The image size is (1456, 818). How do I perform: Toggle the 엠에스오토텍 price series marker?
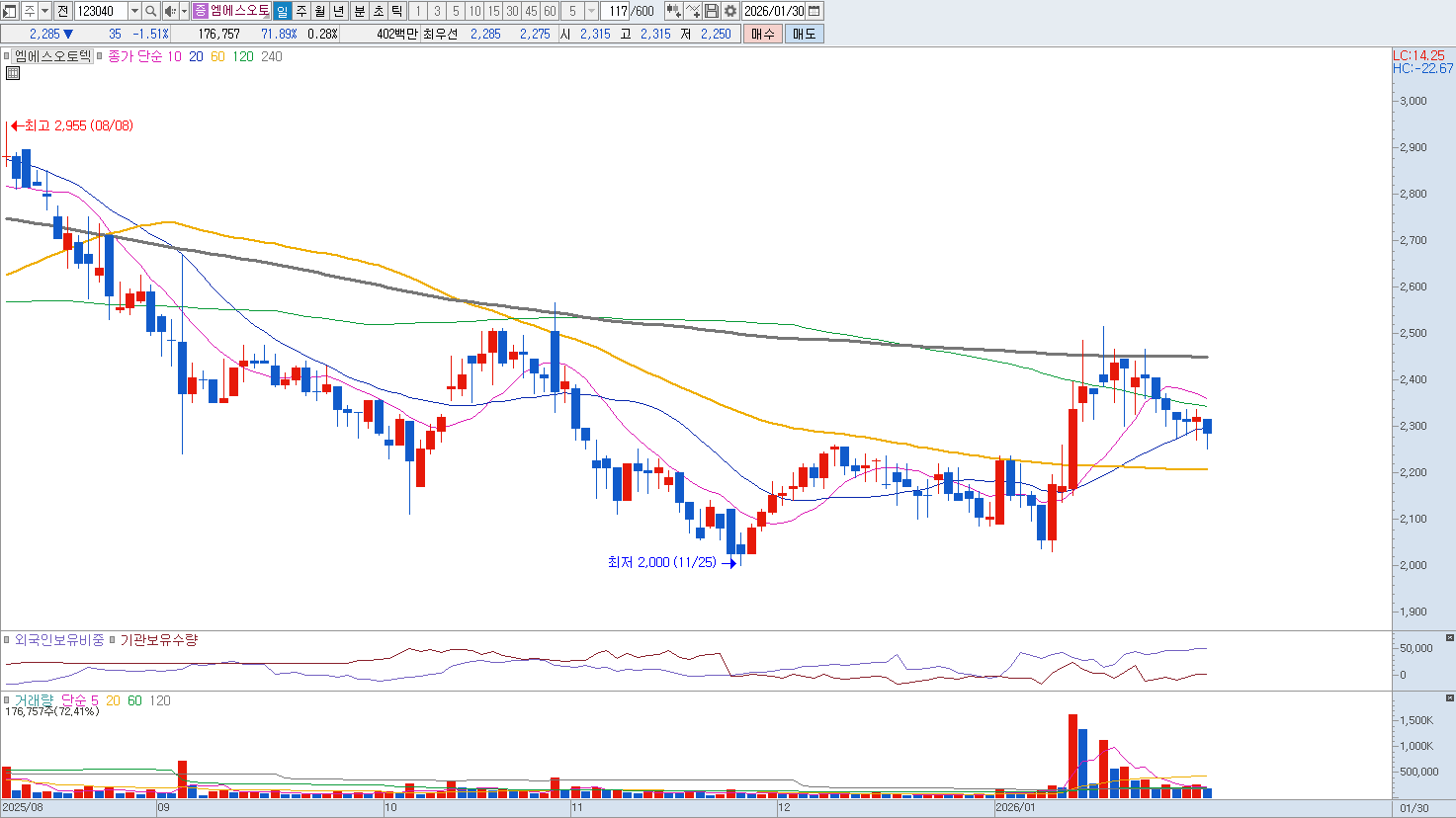coord(7,57)
